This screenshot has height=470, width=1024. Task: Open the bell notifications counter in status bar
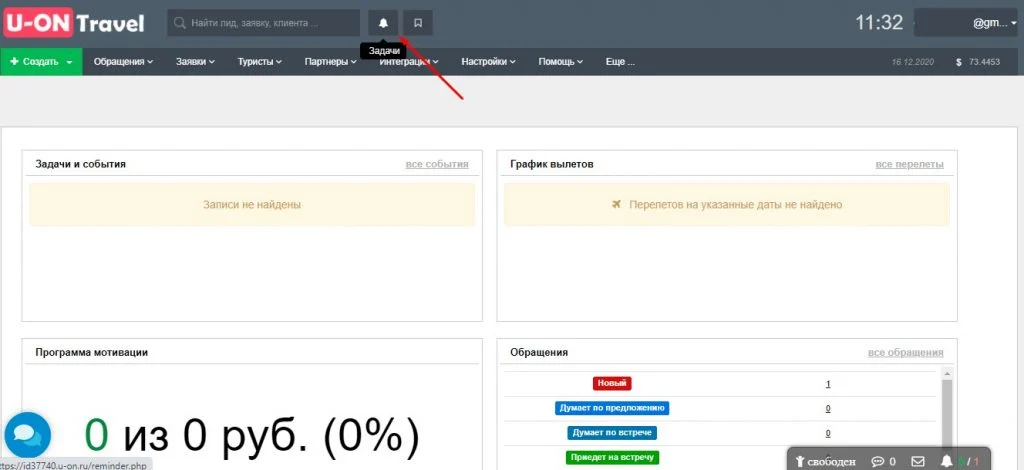[959, 462]
